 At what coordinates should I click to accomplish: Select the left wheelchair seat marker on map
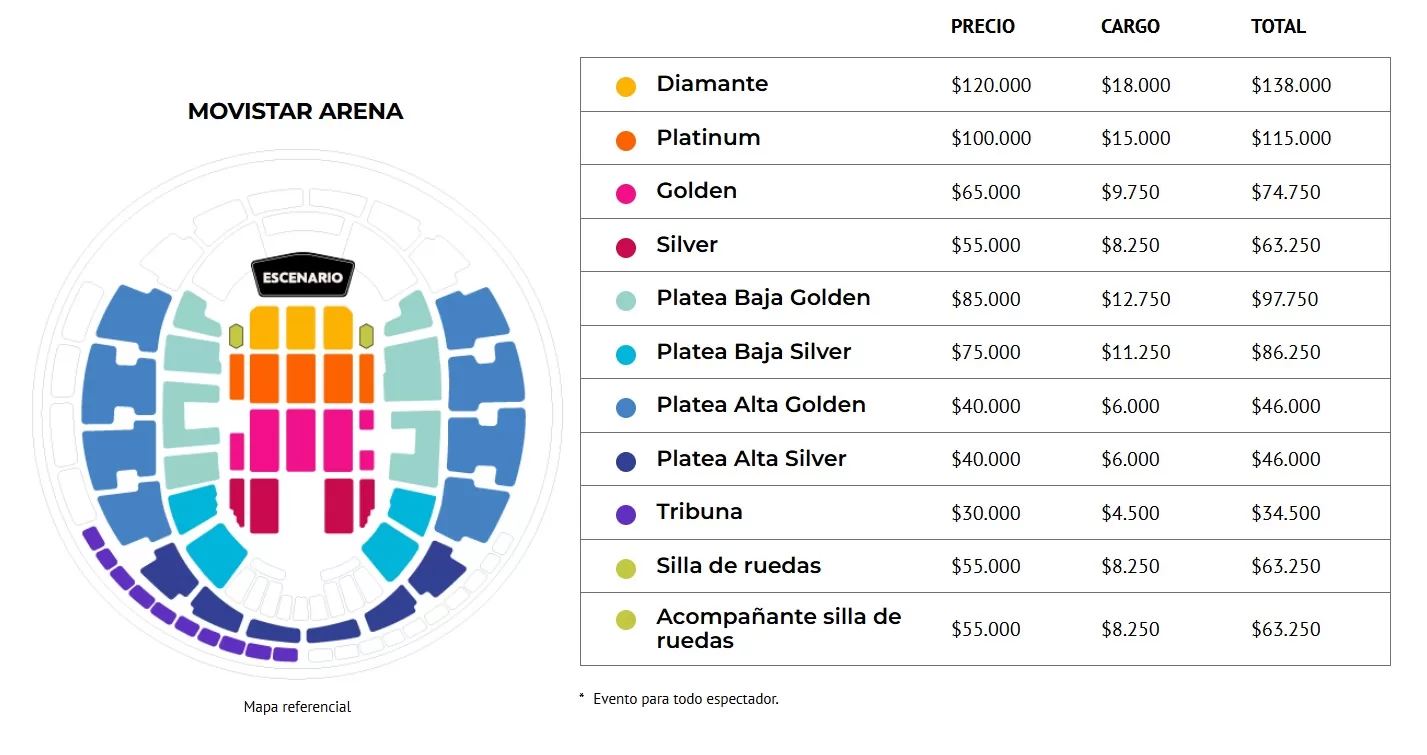(x=236, y=335)
